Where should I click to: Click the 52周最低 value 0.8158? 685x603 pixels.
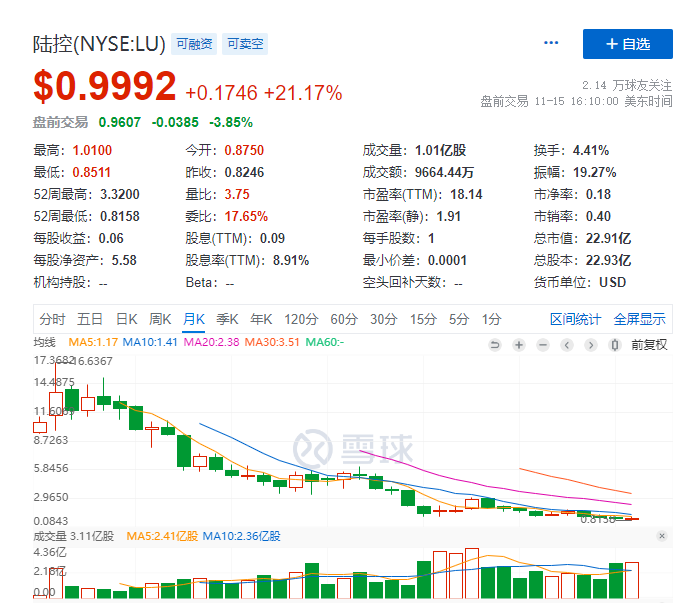click(x=120, y=216)
